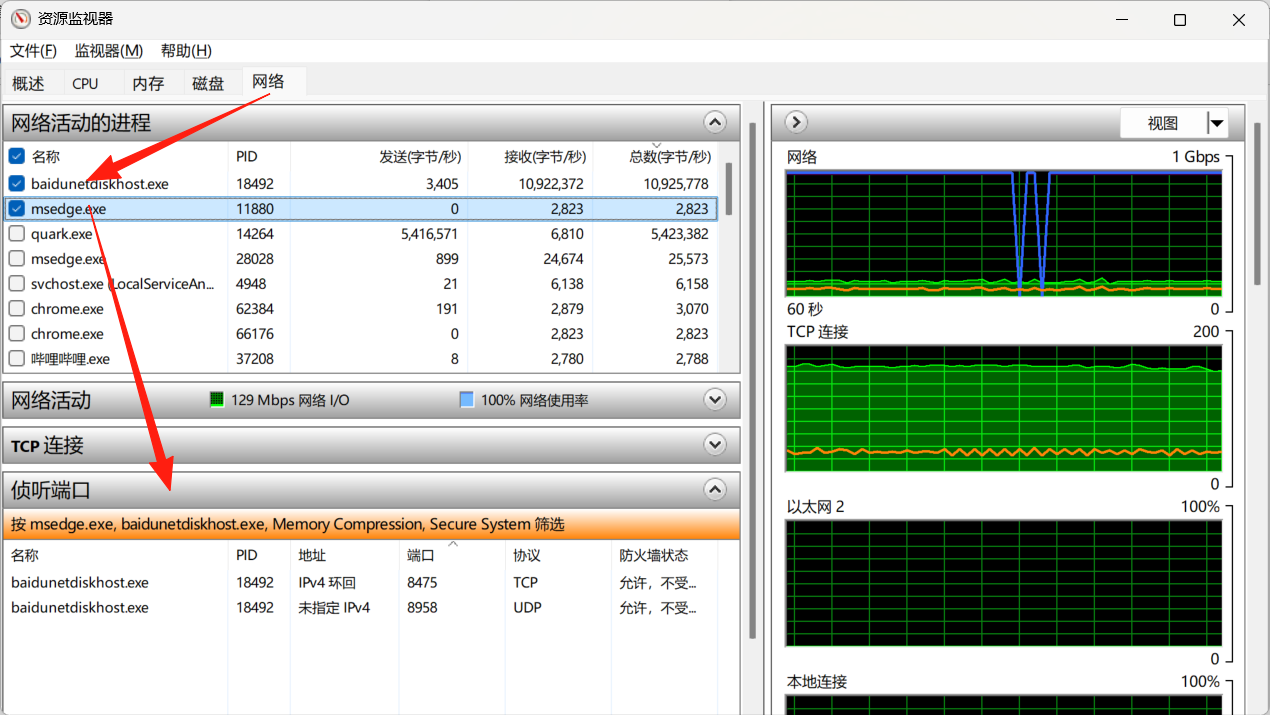1270x715 pixels.
Task: Click the Resource Monitor app icon in title bar
Action: [20, 19]
